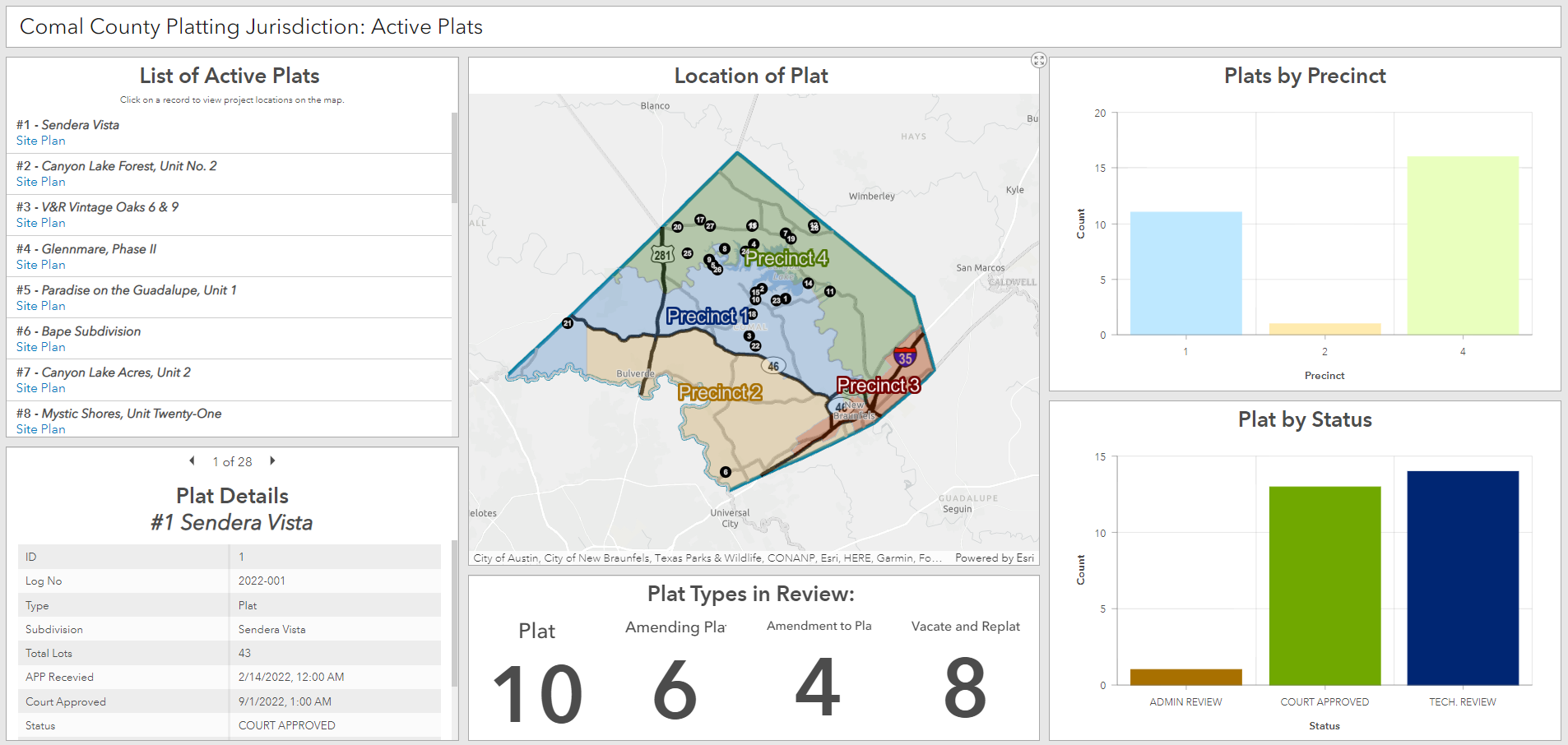
Task: Open Site Plan link for Glennmare Phase II
Action: (40, 265)
